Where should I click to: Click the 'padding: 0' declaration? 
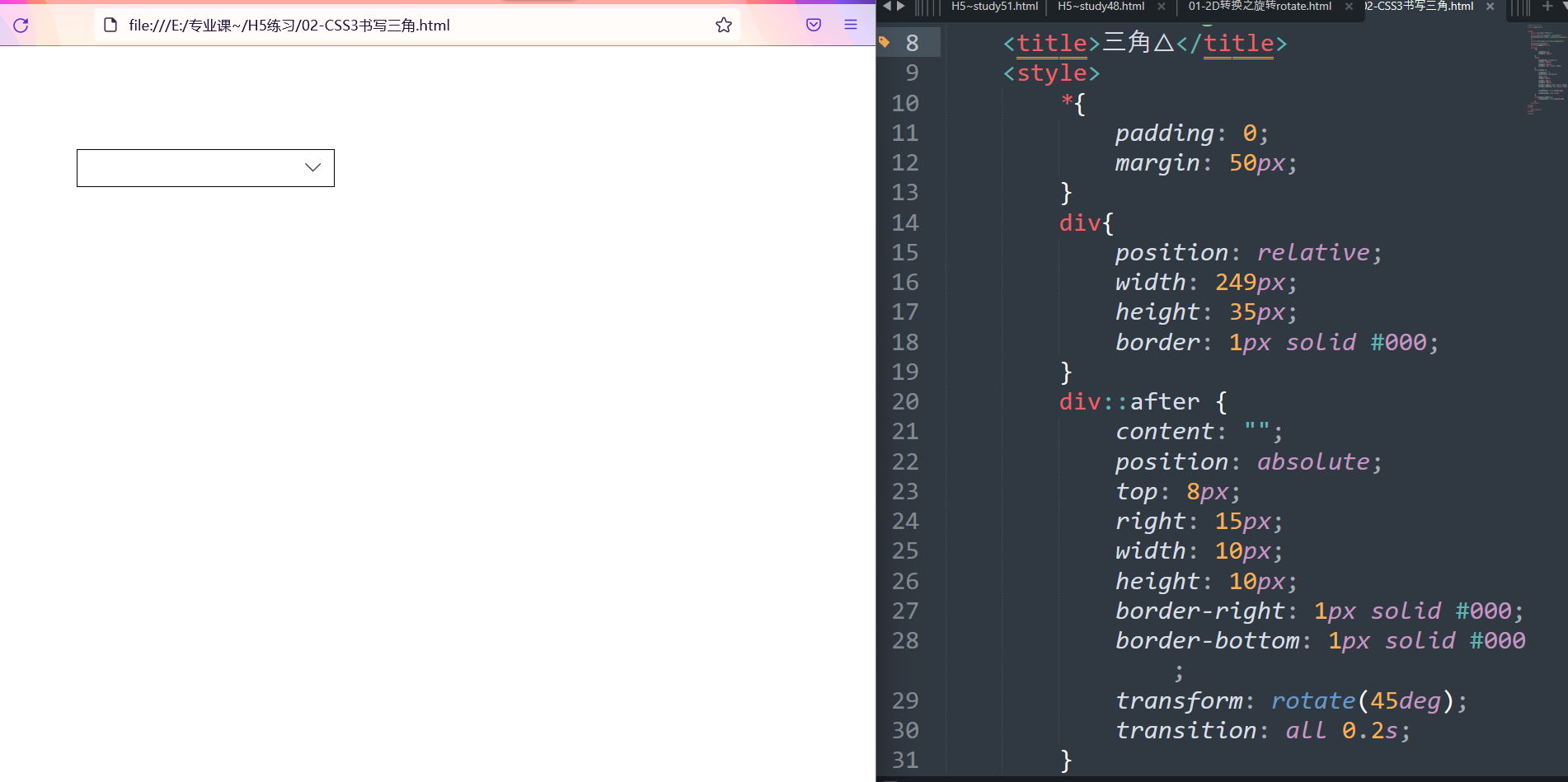(1191, 133)
